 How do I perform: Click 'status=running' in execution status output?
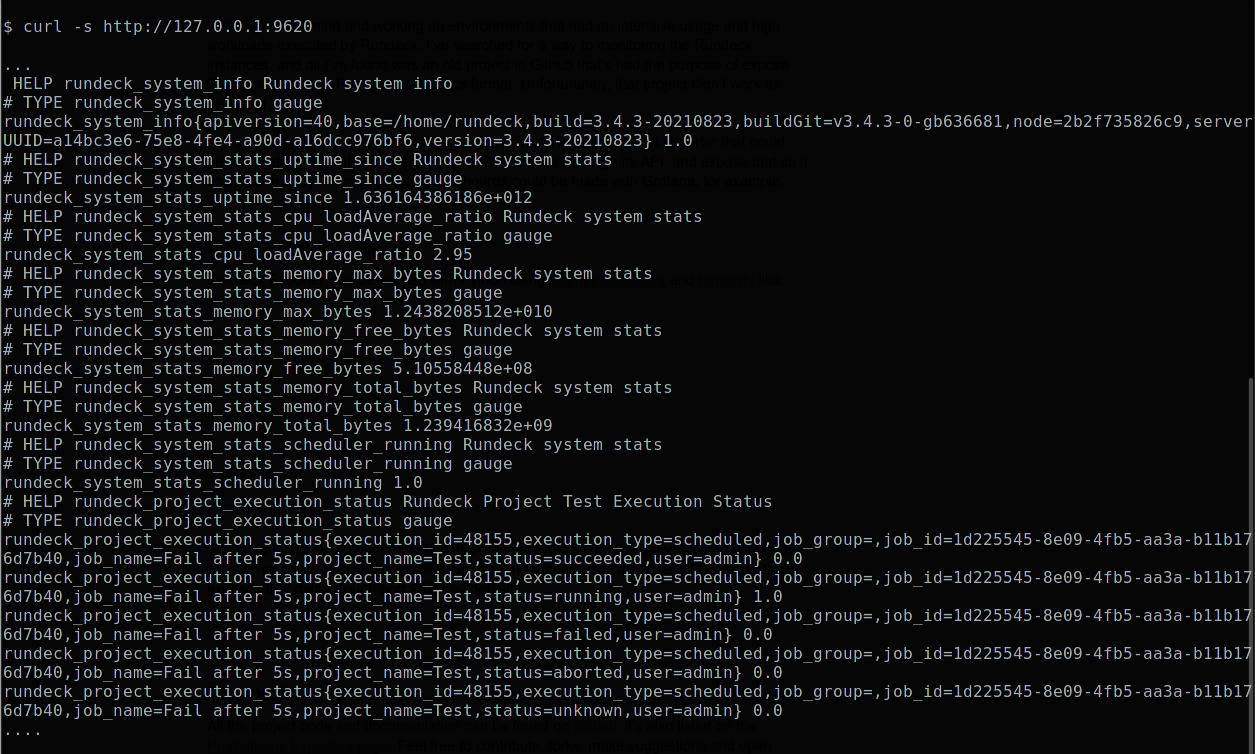tap(553, 597)
